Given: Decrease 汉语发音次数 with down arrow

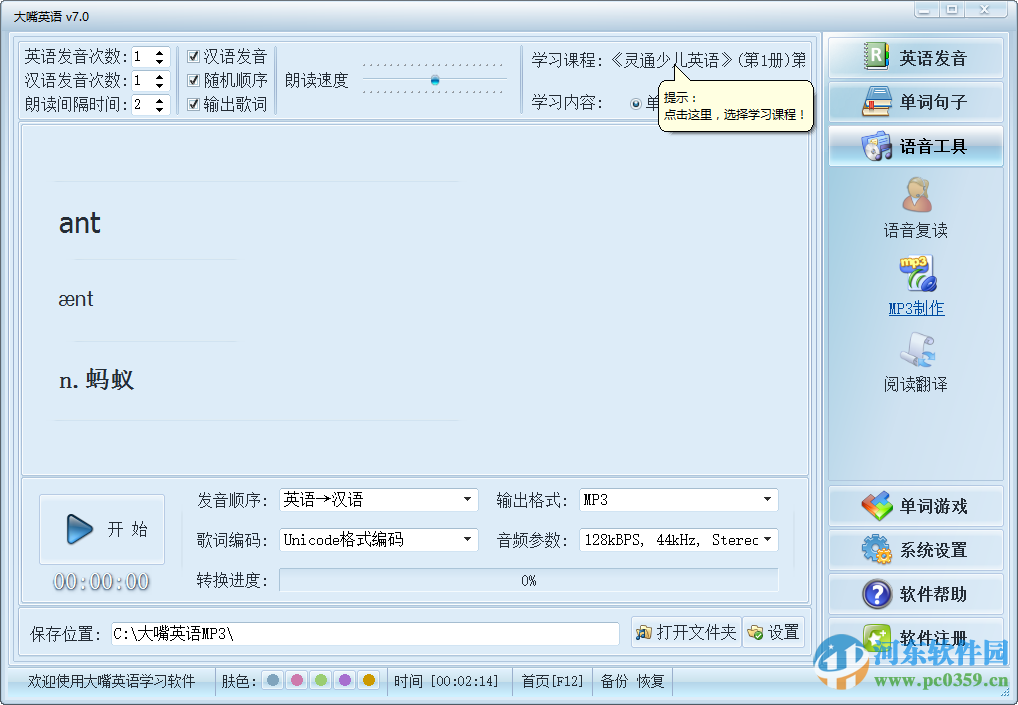Looking at the screenshot, I should coord(160,86).
